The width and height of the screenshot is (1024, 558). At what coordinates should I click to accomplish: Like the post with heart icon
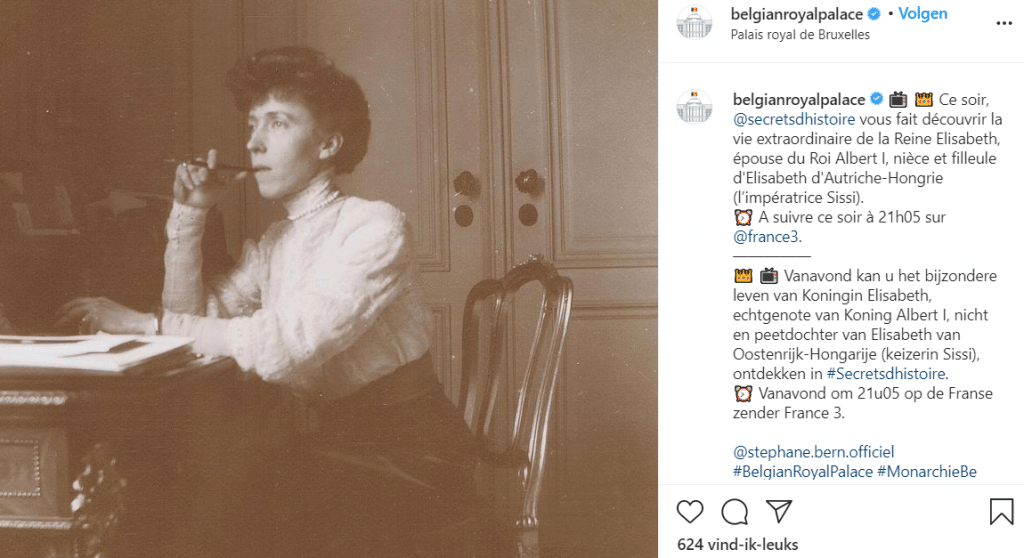click(x=690, y=512)
